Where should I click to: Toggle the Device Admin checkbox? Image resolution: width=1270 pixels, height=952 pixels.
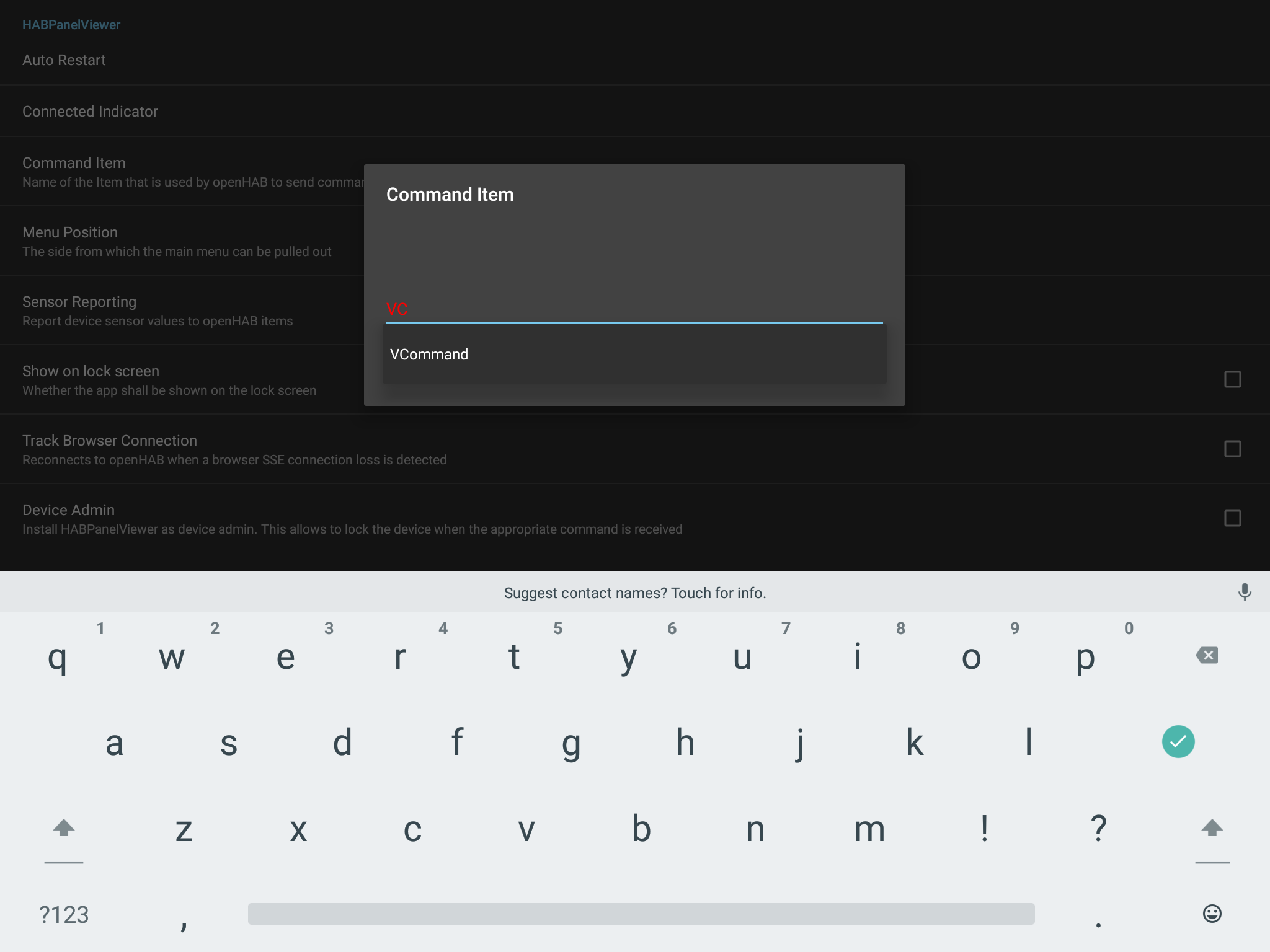pos(1232,518)
